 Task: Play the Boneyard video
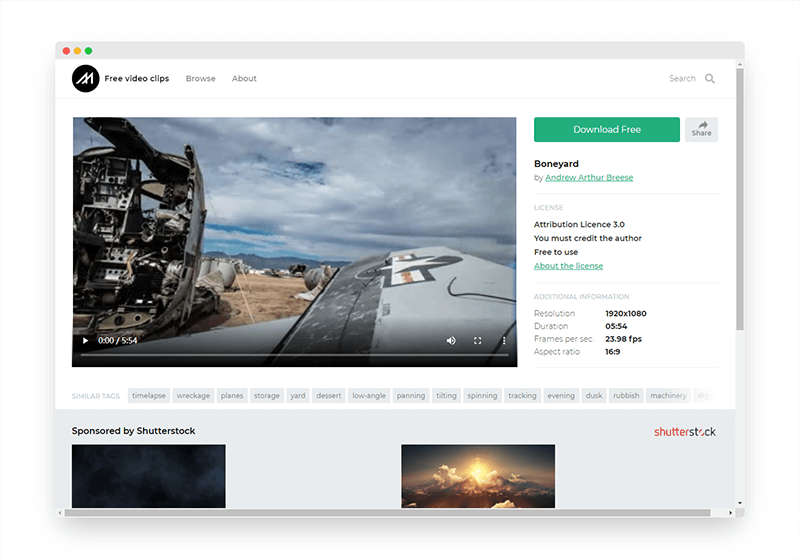(x=85, y=341)
